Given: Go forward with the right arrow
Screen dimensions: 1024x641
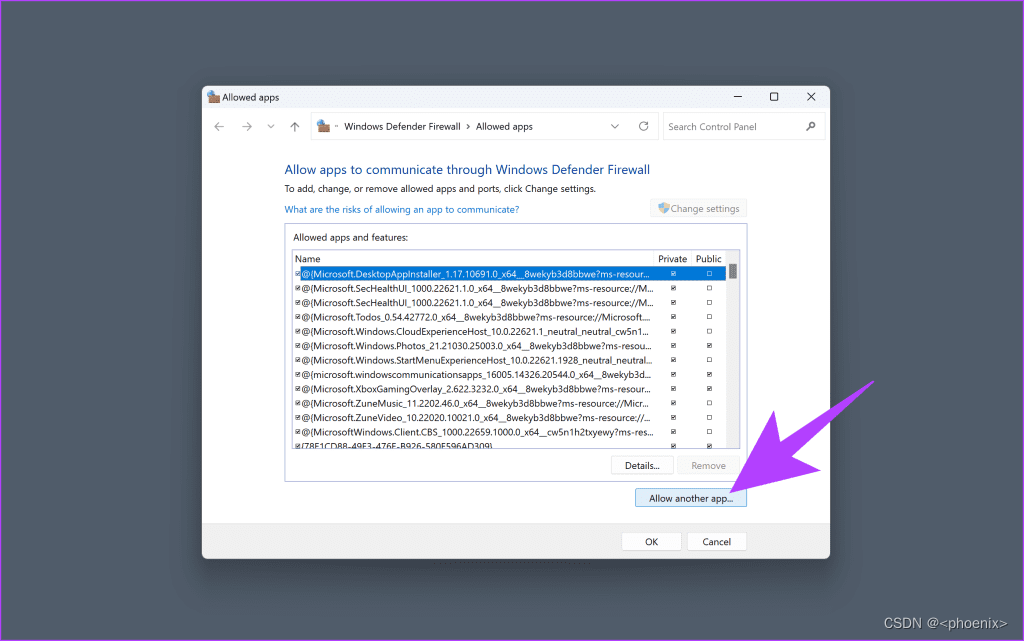Looking at the screenshot, I should tap(246, 127).
